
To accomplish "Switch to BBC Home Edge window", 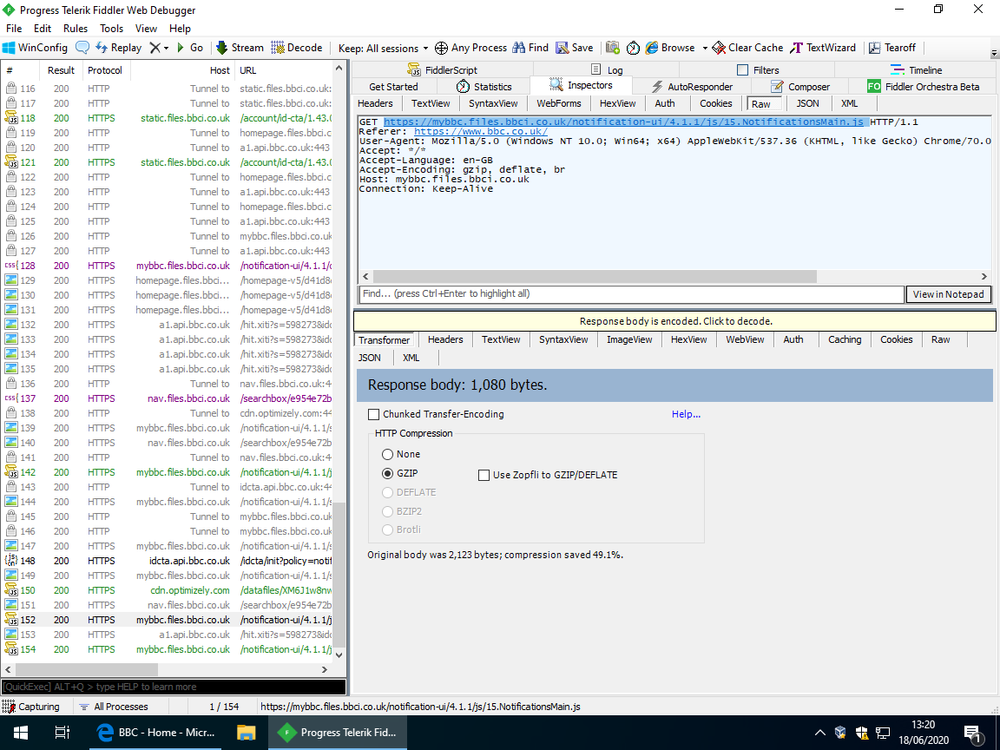I will point(156,732).
